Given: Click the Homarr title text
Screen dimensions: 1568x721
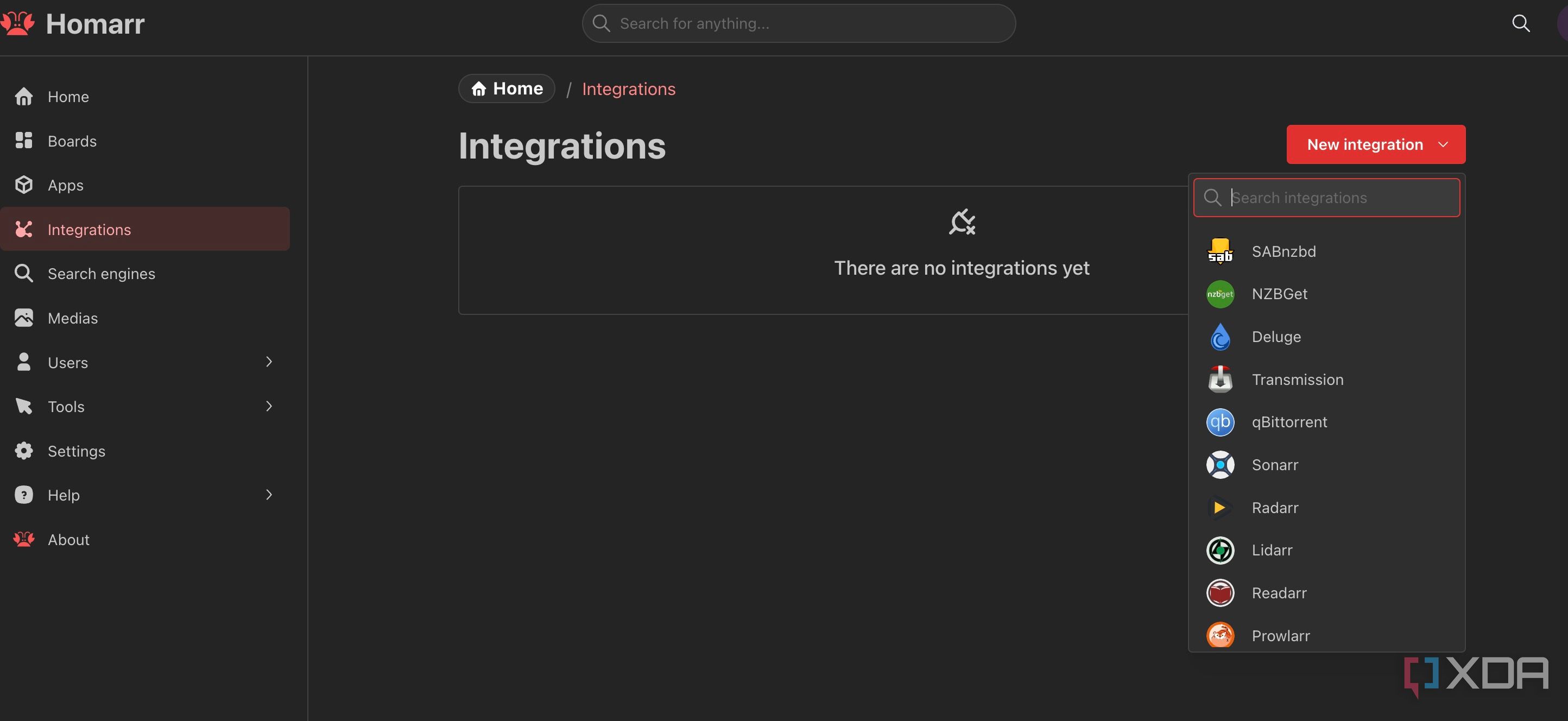Looking at the screenshot, I should pyautogui.click(x=96, y=24).
